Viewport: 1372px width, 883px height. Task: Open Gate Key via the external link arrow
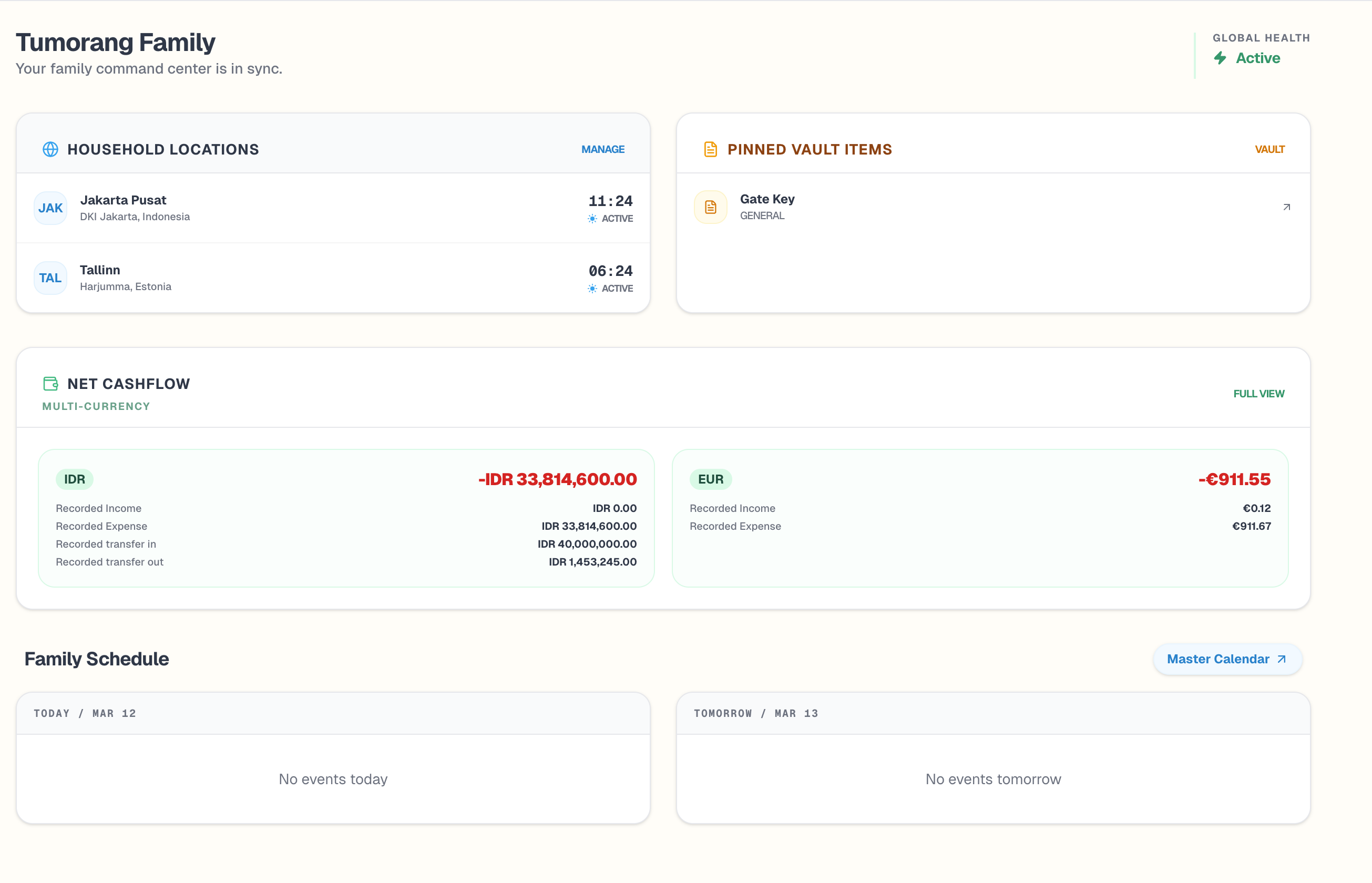tap(1286, 207)
